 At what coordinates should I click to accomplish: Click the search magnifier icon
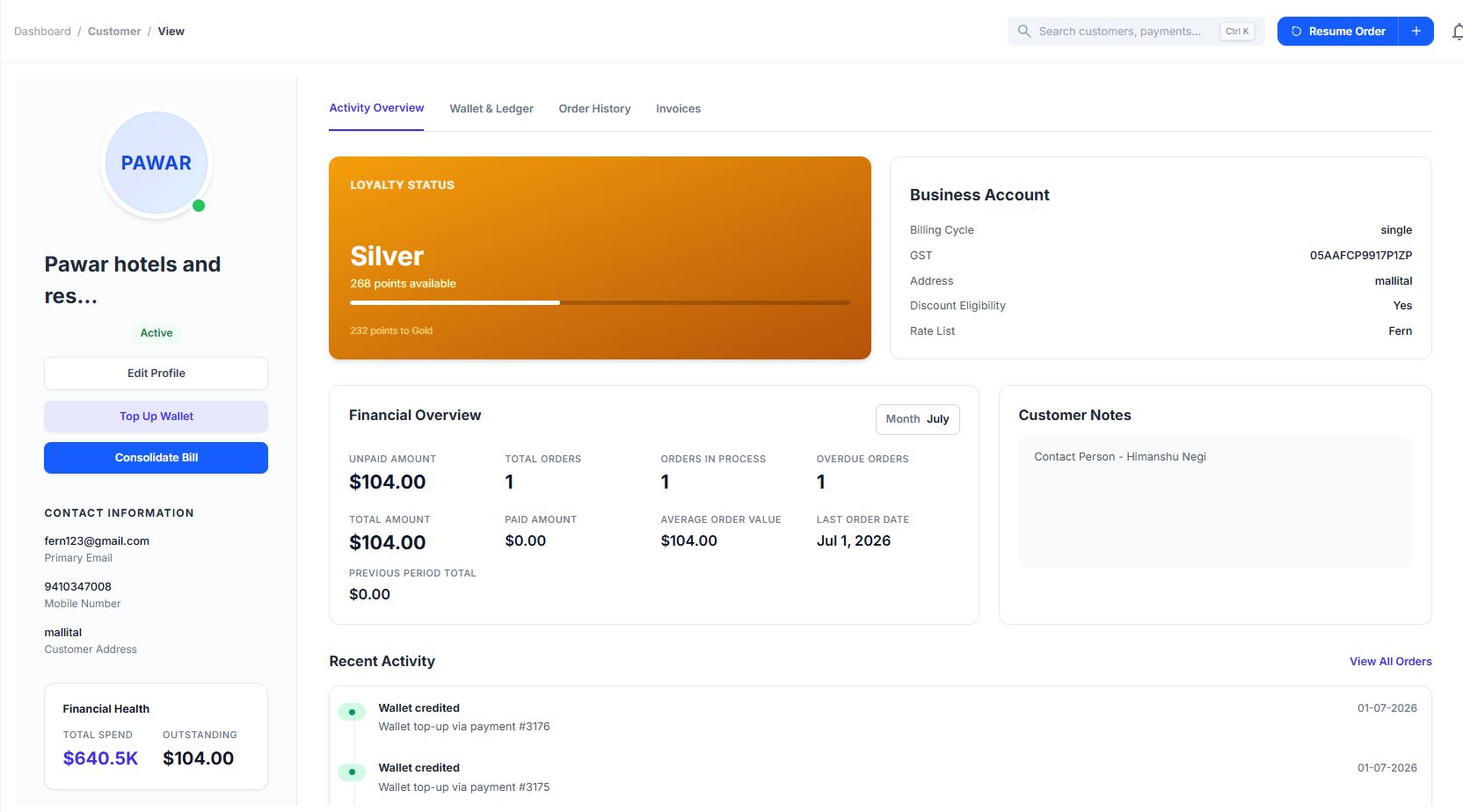point(1024,31)
